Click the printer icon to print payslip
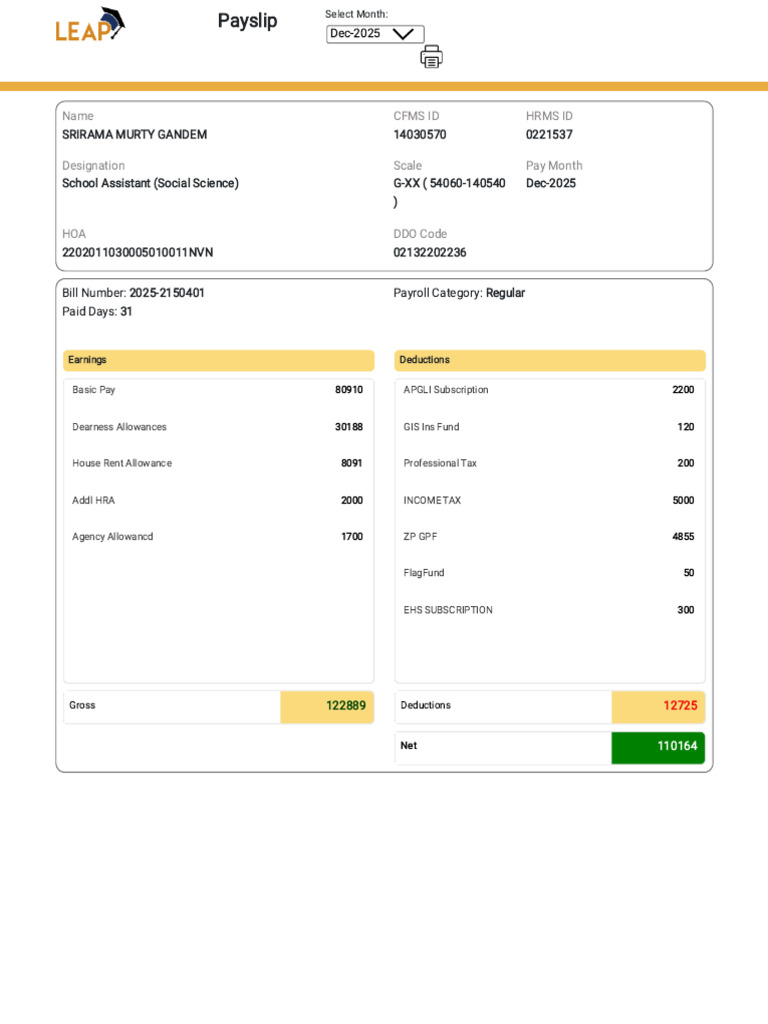768x1024 pixels. click(x=431, y=57)
